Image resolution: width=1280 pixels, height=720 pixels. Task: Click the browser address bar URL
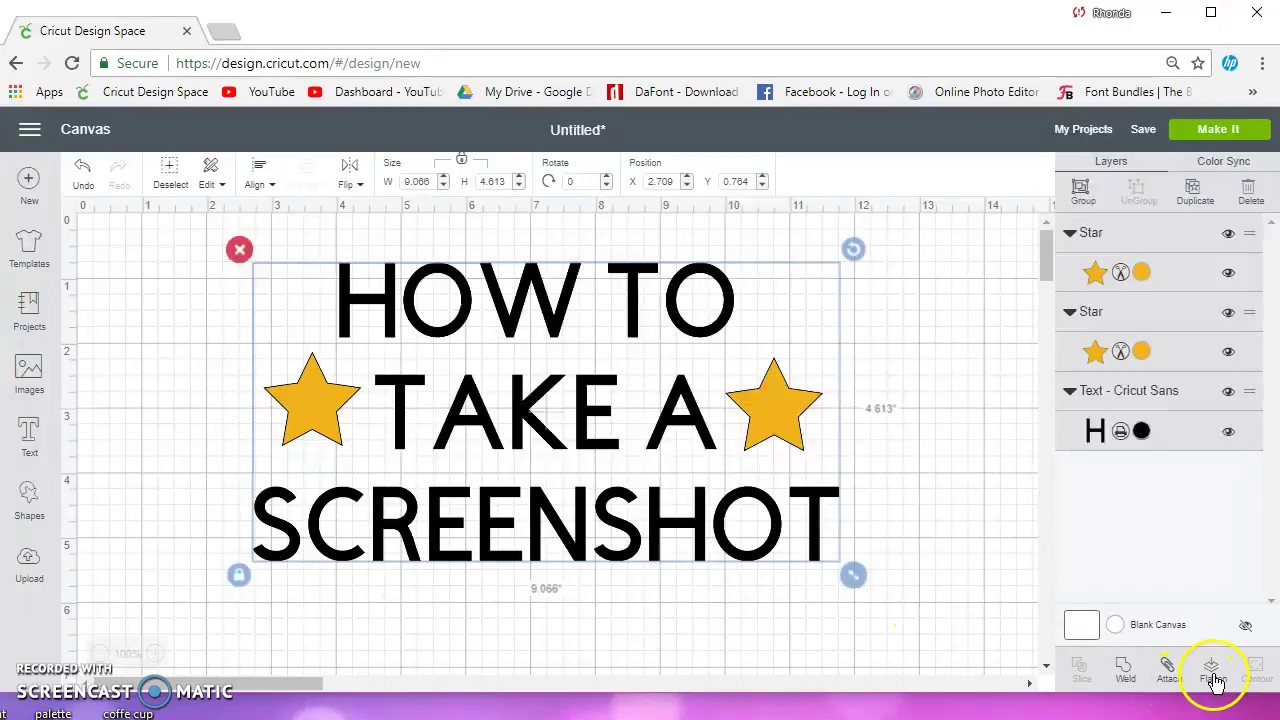[298, 63]
